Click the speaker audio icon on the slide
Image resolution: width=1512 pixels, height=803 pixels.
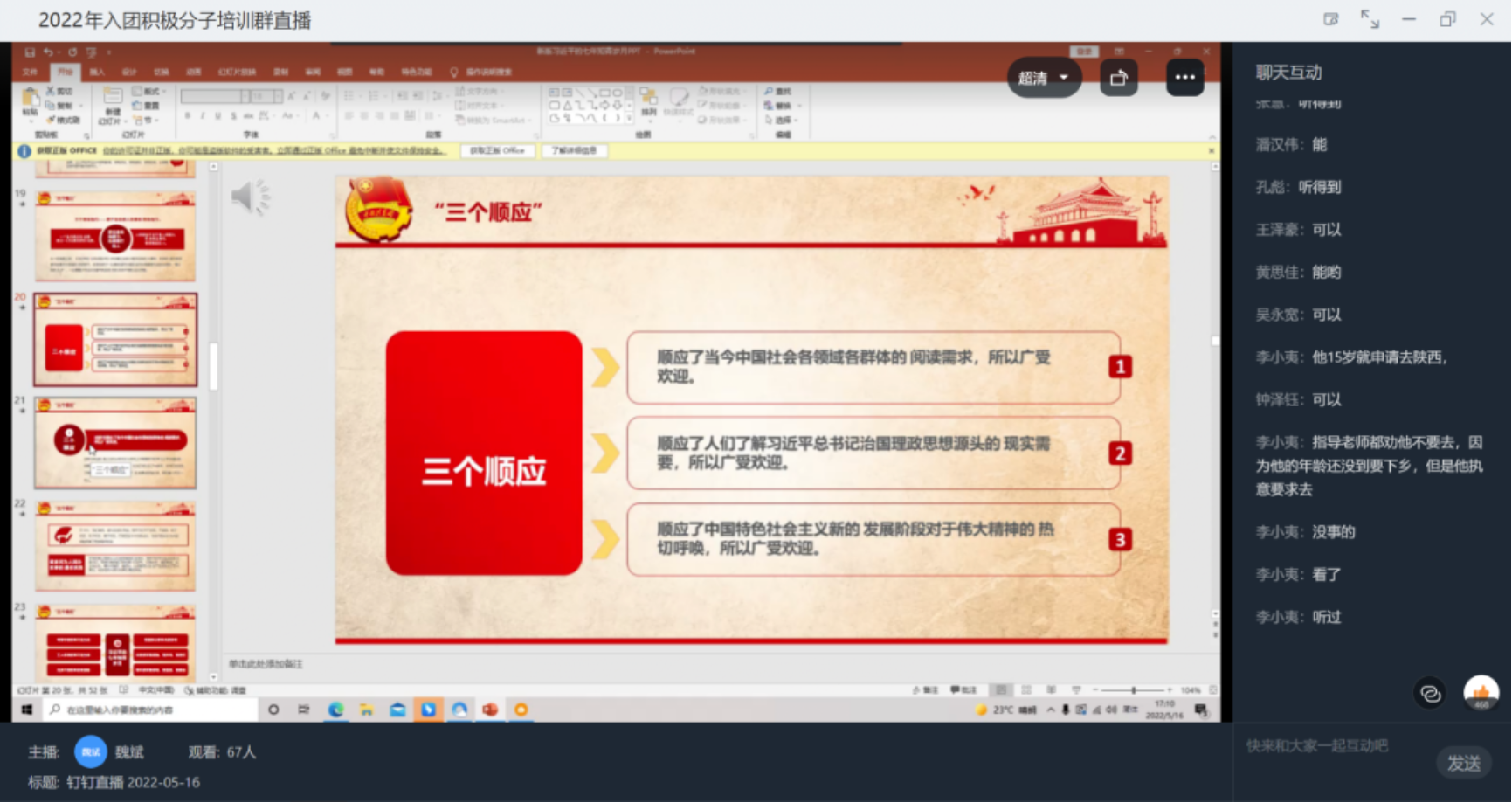(x=251, y=197)
